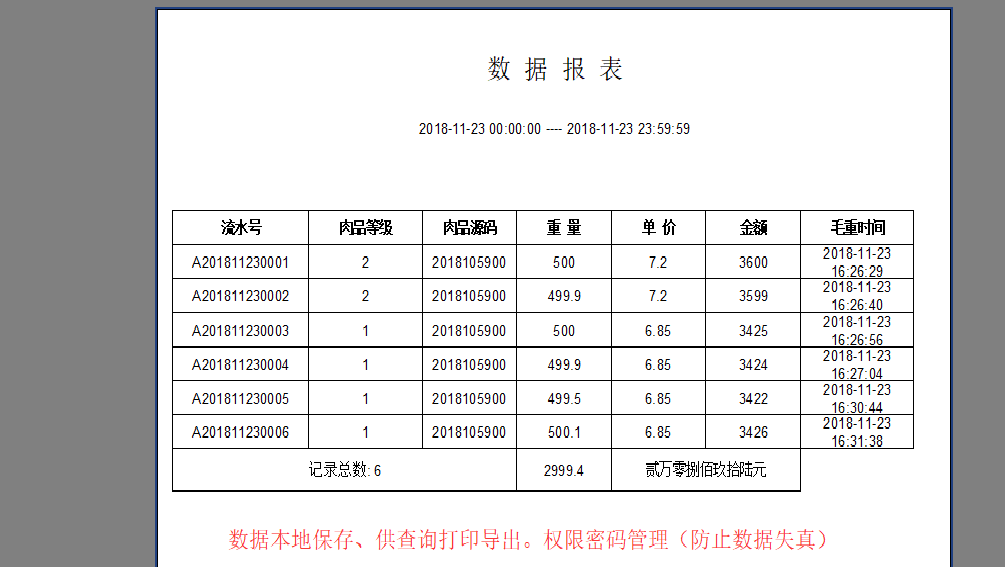
Task: Select the 肉品等级 column header
Action: click(x=365, y=228)
